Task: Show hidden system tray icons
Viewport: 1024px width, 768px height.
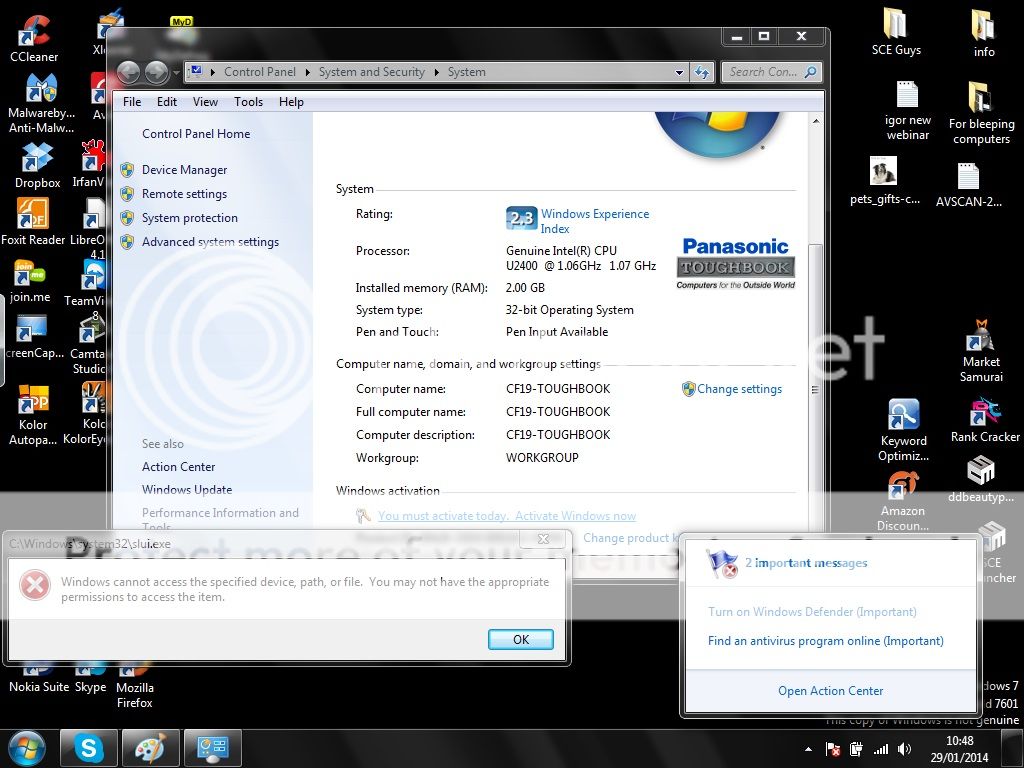Action: [x=808, y=749]
